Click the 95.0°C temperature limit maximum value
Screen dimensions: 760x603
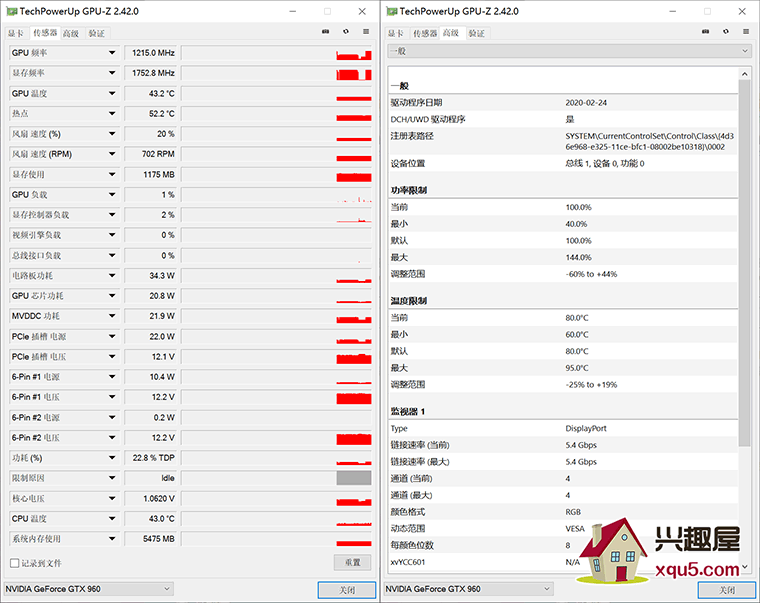tap(577, 368)
